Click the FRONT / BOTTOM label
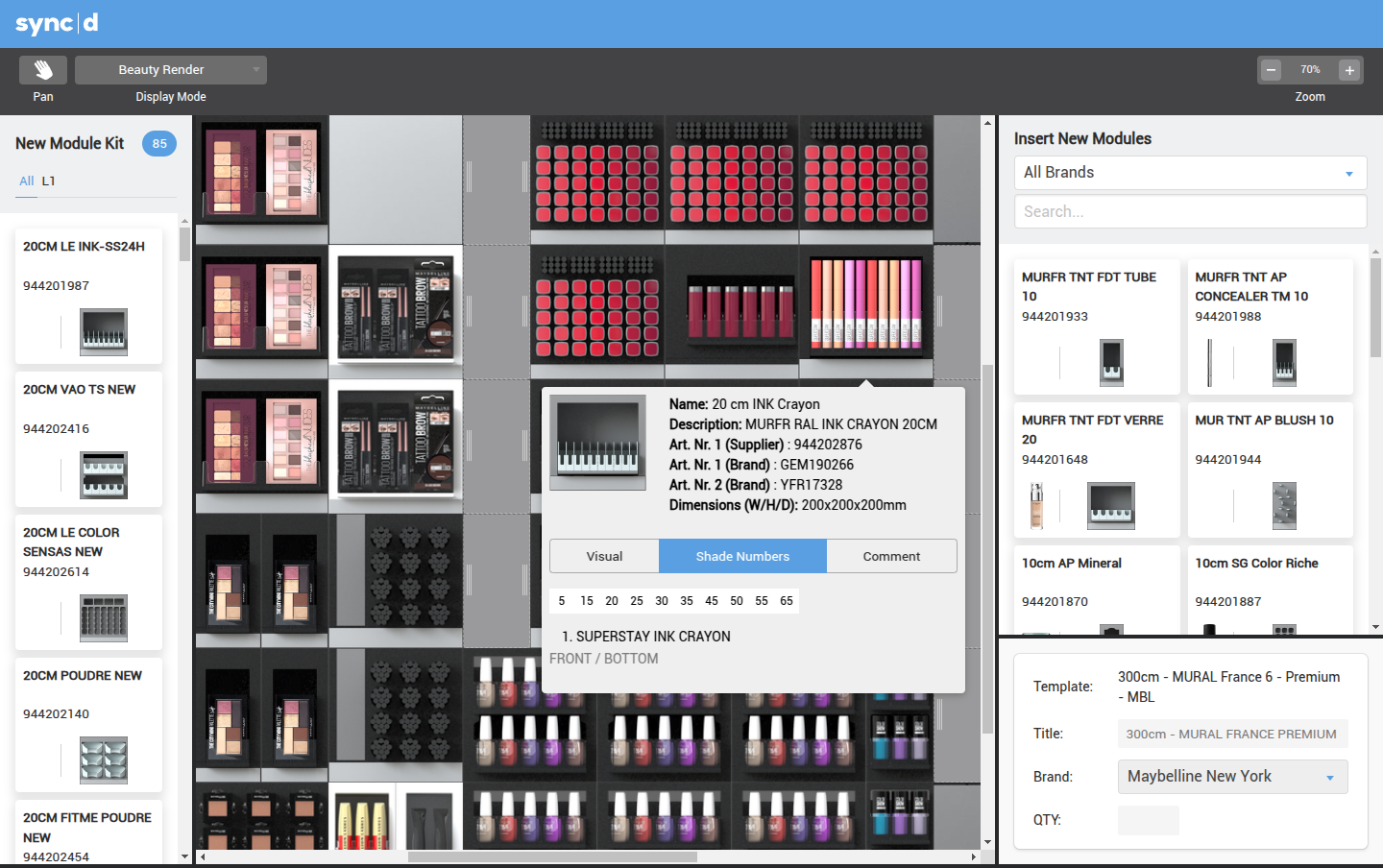 (x=604, y=659)
